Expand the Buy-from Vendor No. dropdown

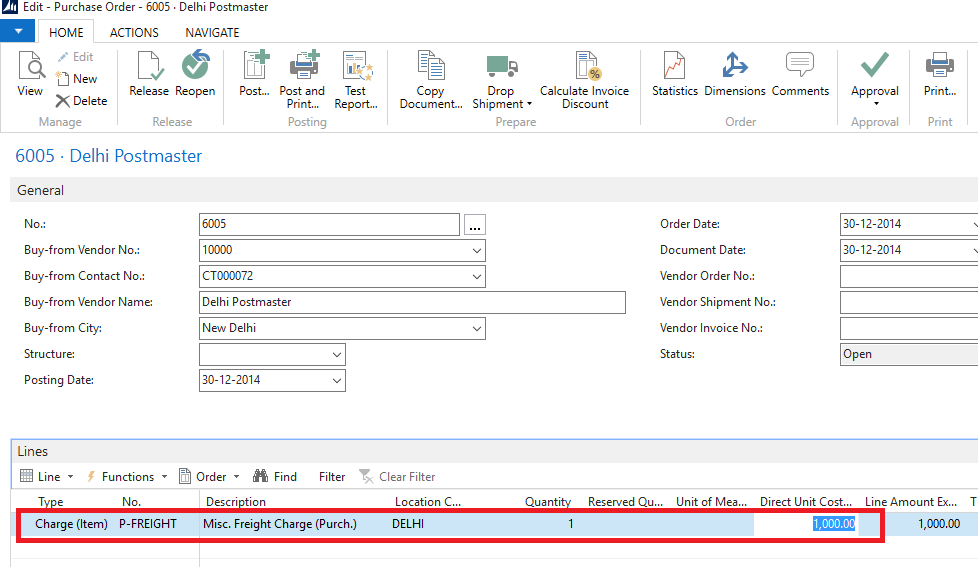tap(477, 251)
